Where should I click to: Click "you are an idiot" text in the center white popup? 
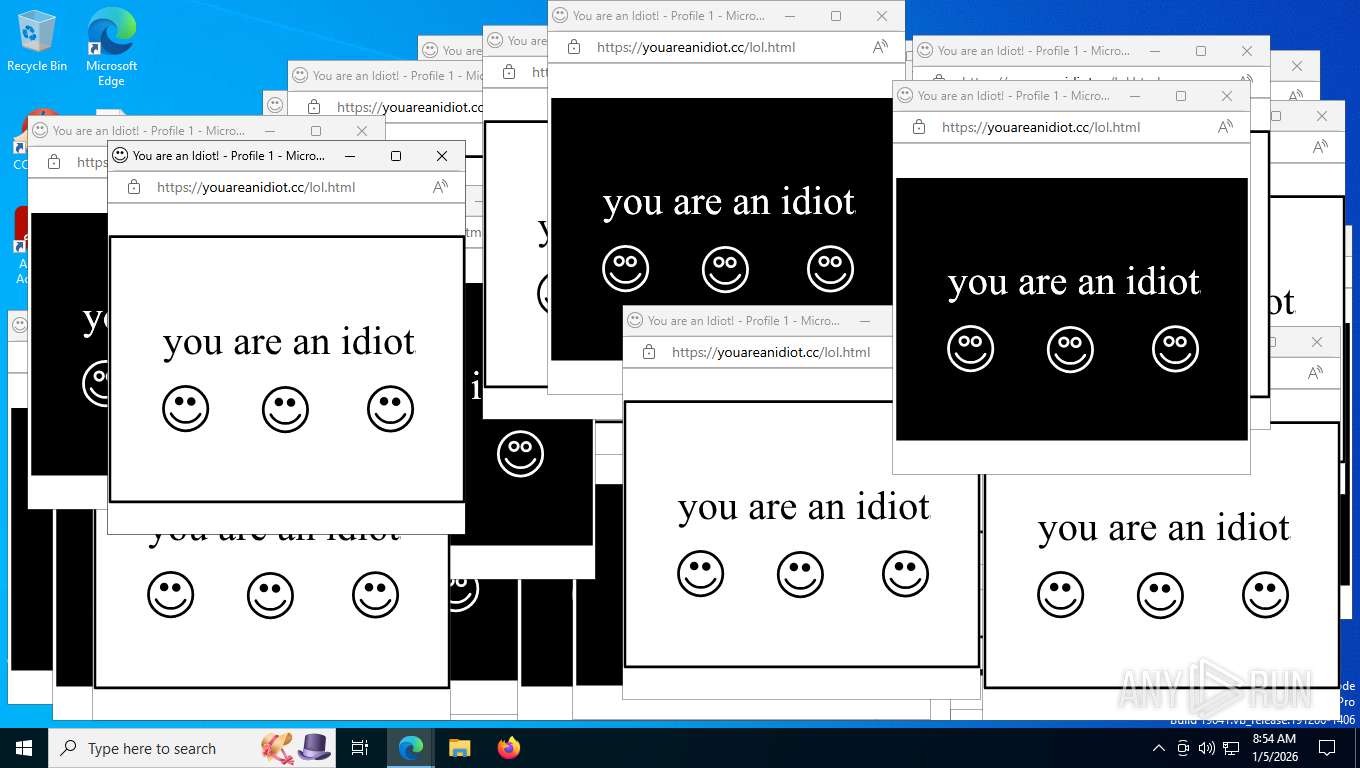click(804, 507)
